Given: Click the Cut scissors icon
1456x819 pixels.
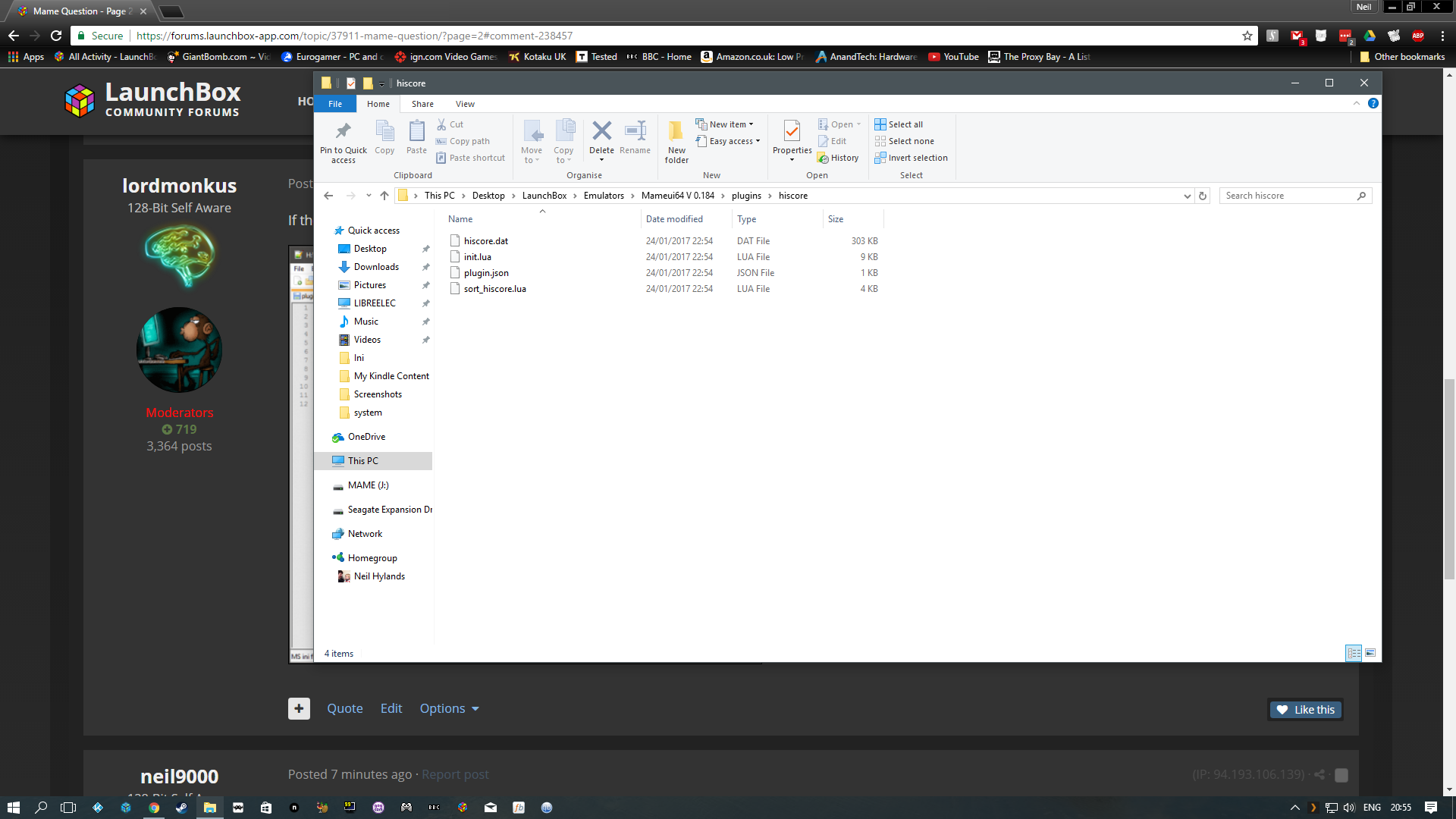Looking at the screenshot, I should [x=441, y=124].
